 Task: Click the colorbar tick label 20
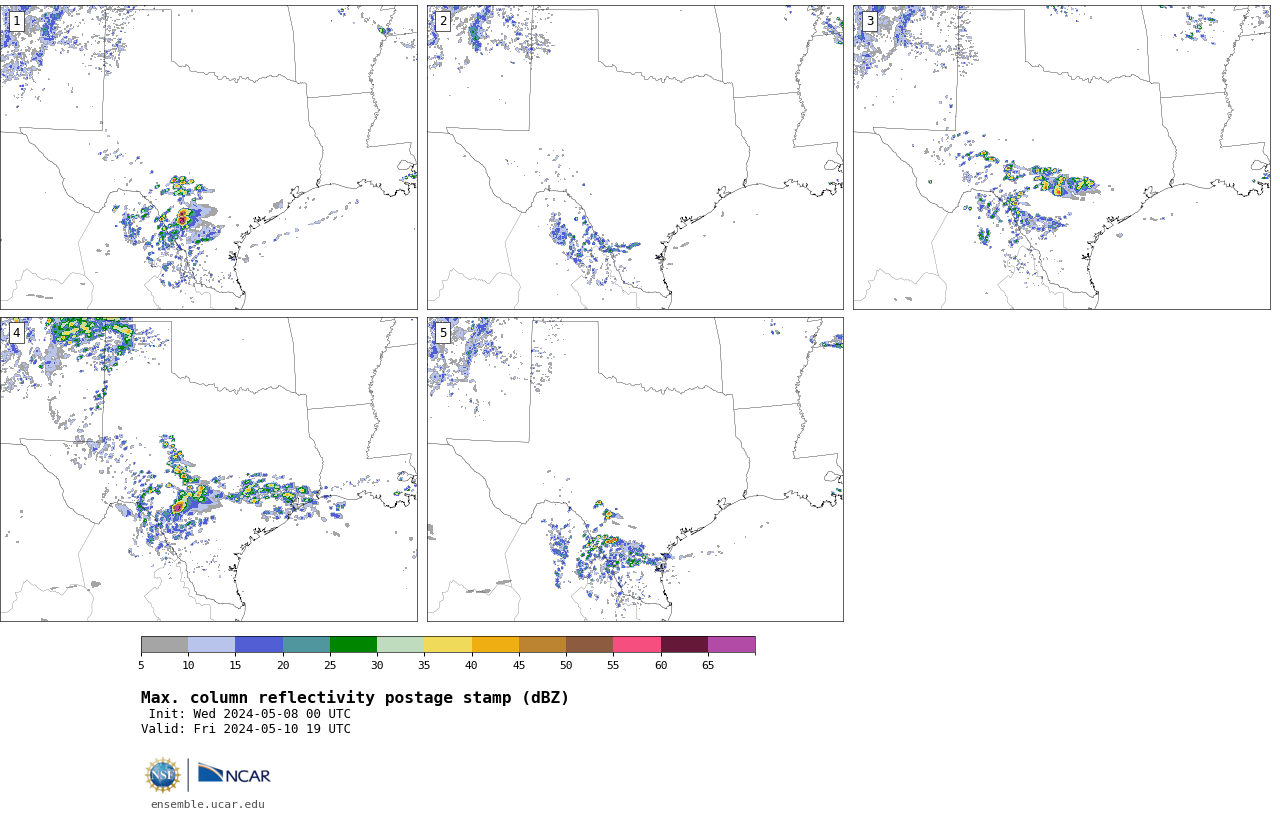pos(283,665)
